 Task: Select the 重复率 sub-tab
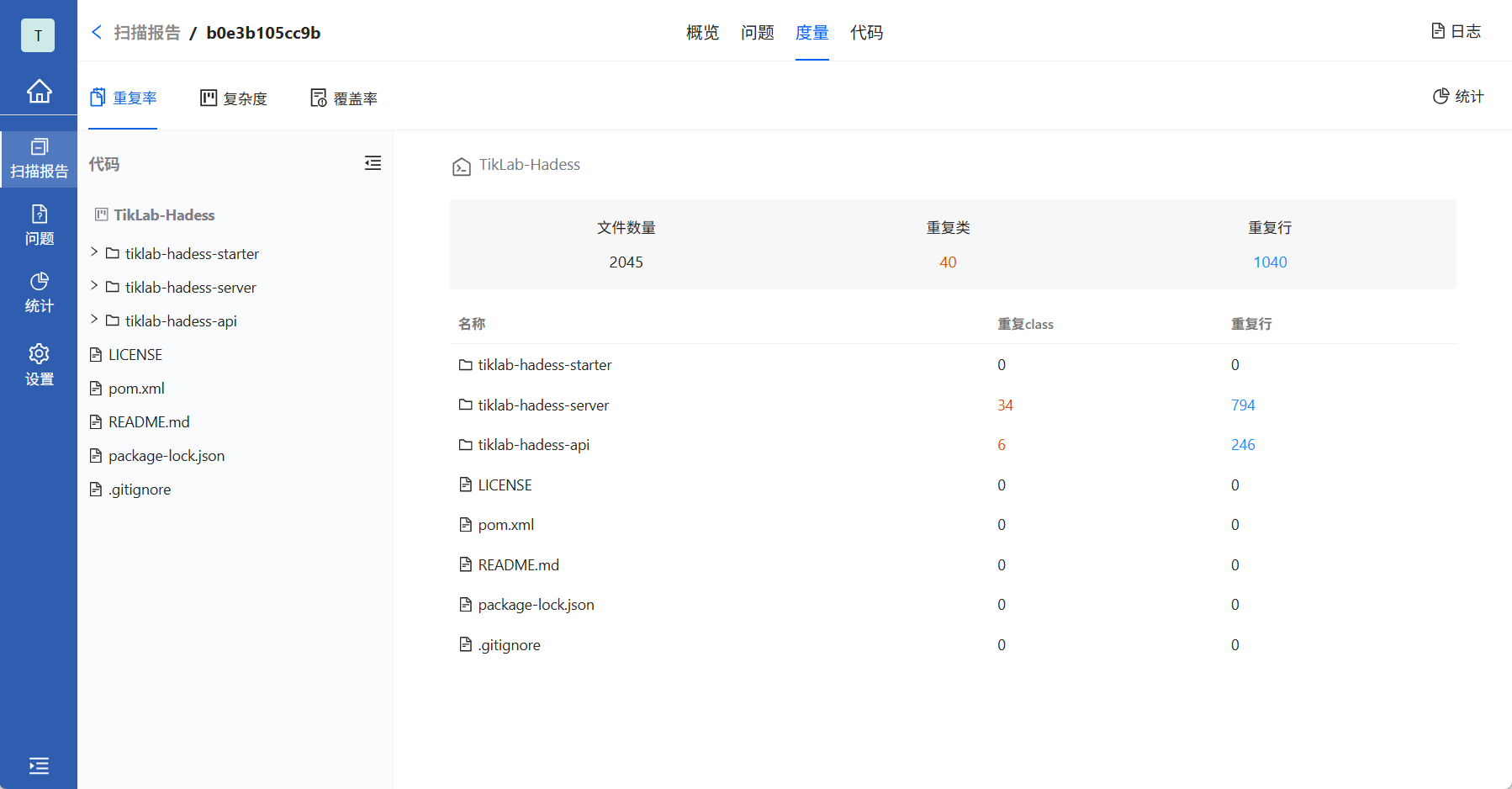123,98
